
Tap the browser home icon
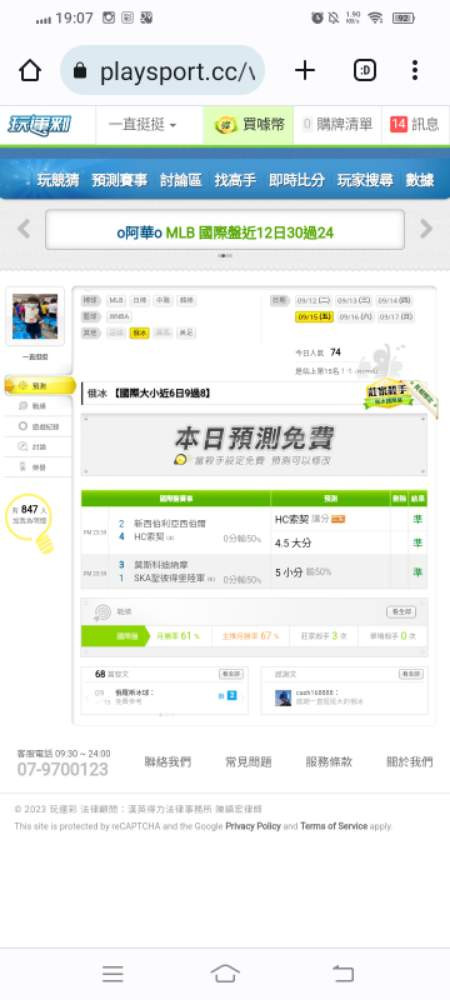(30, 71)
